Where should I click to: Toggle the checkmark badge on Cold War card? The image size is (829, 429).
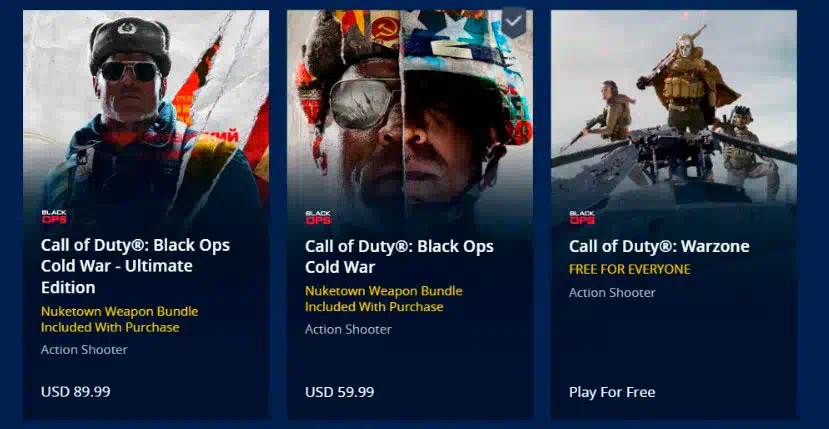click(x=514, y=22)
